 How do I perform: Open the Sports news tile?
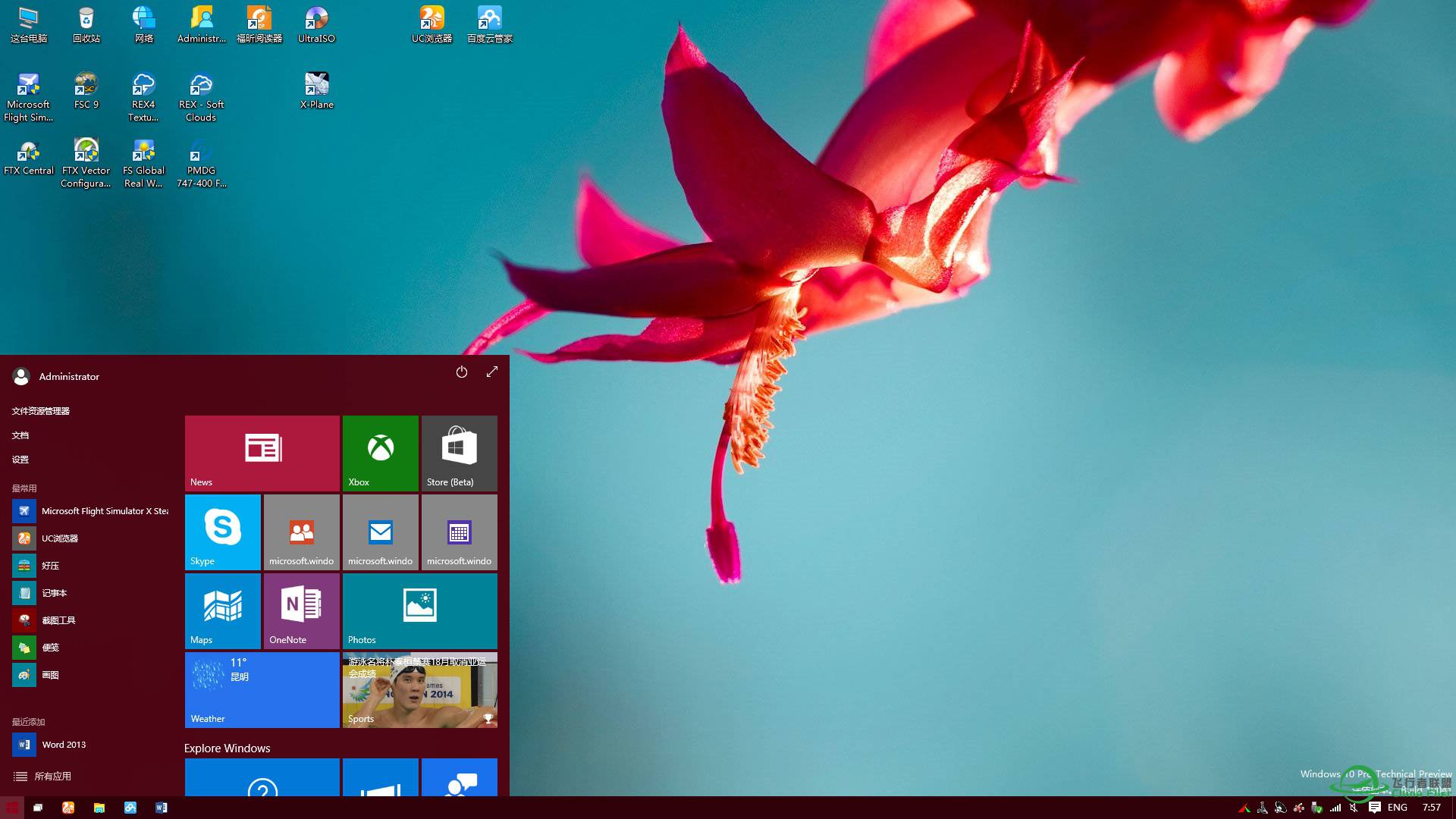pyautogui.click(x=420, y=690)
